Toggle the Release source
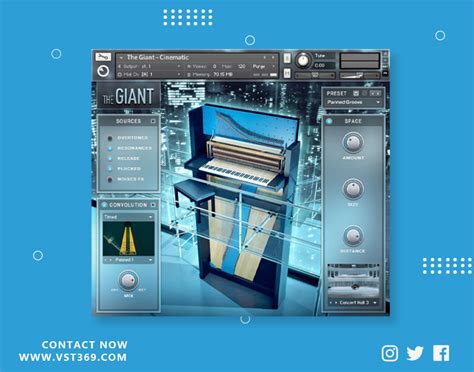This screenshot has width=474, height=372. pos(110,159)
